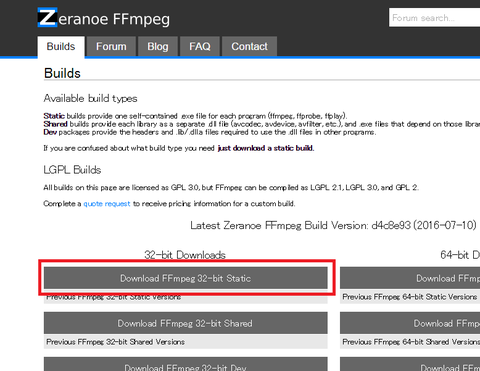Viewport: 480px width, 371px height.
Task: Click 'just download a static build' link
Action: click(x=265, y=148)
